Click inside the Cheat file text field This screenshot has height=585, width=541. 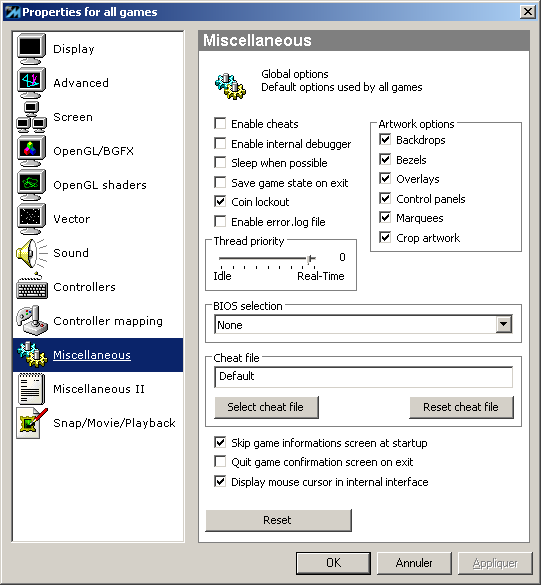(x=363, y=377)
